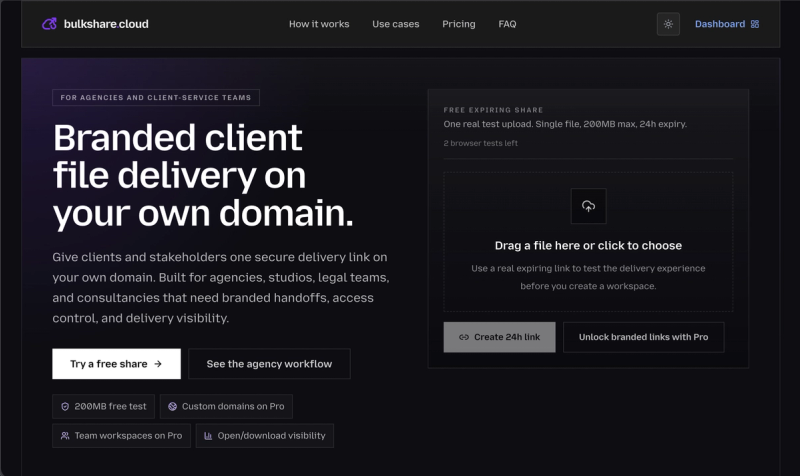Click the Free expiring share heading
This screenshot has height=476, width=800.
pos(493,110)
